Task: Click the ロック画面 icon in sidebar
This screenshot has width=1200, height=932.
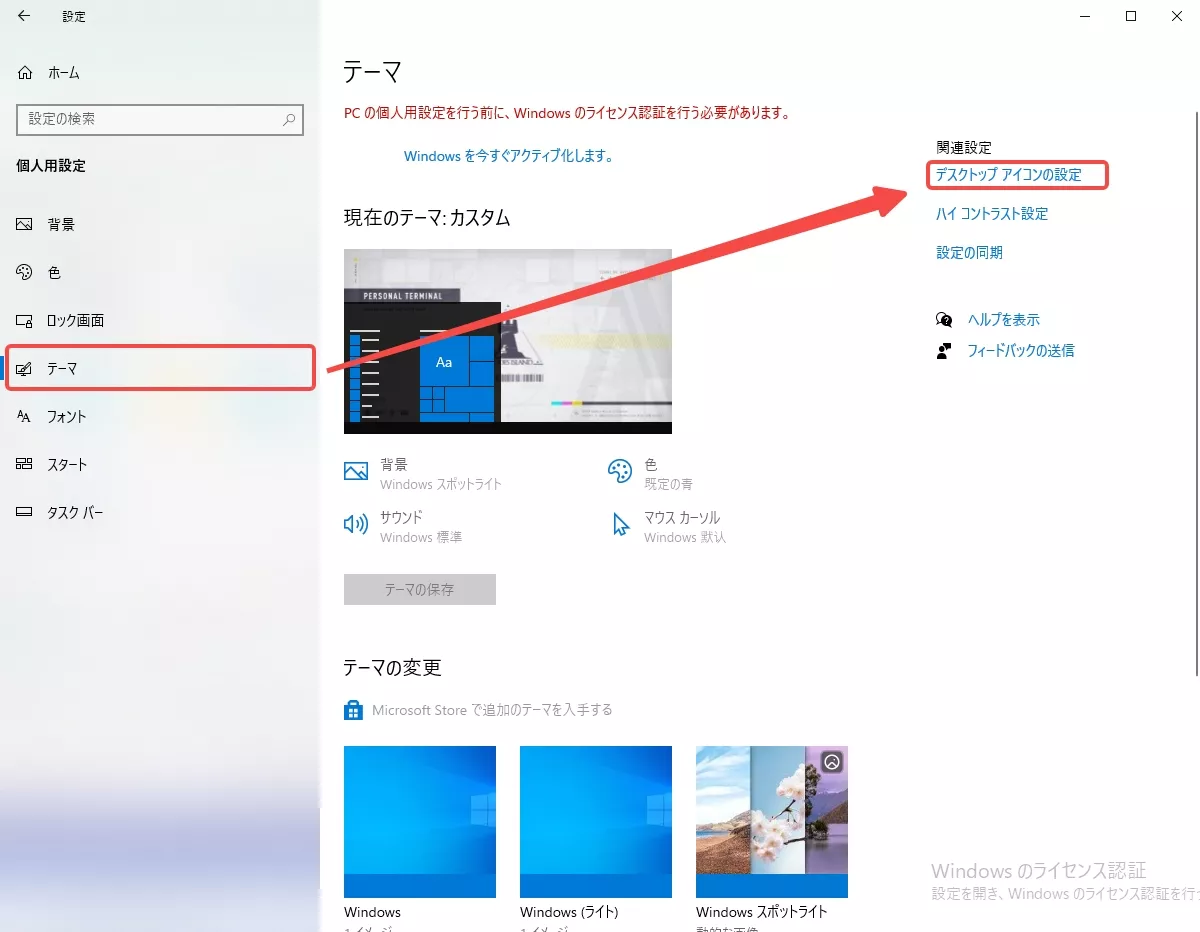Action: click(x=25, y=321)
